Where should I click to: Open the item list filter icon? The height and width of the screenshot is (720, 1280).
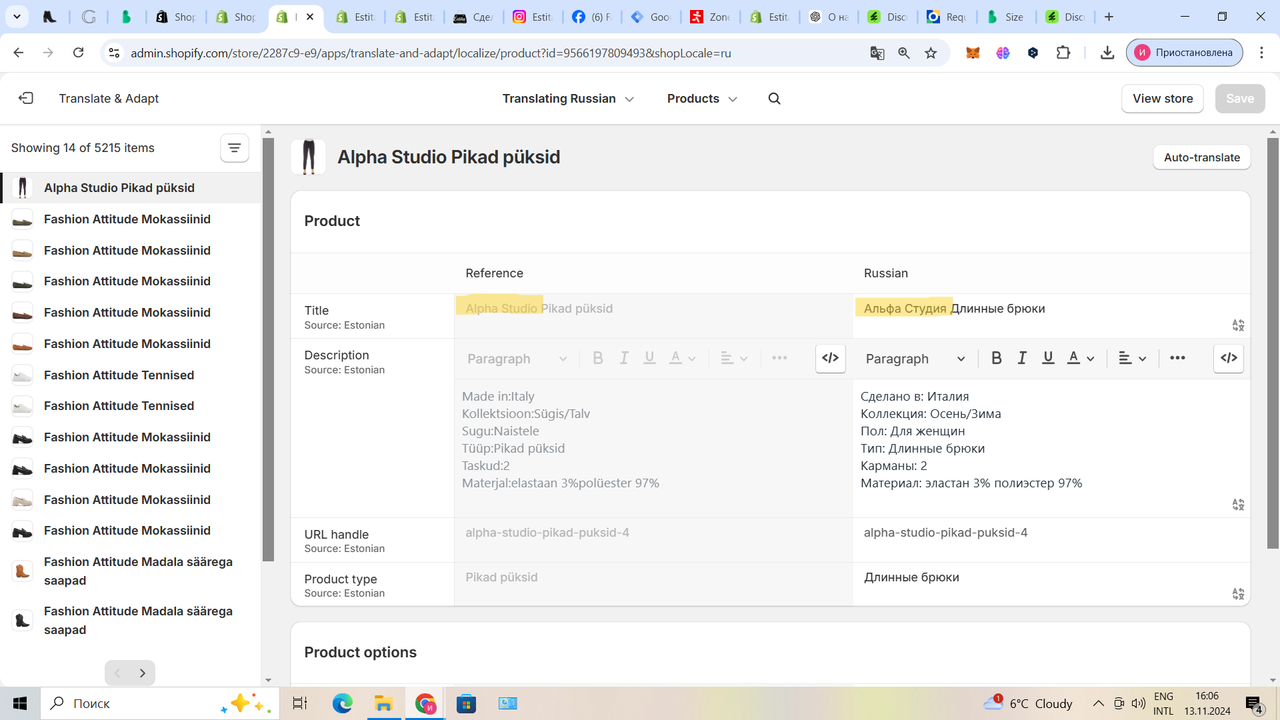(234, 148)
